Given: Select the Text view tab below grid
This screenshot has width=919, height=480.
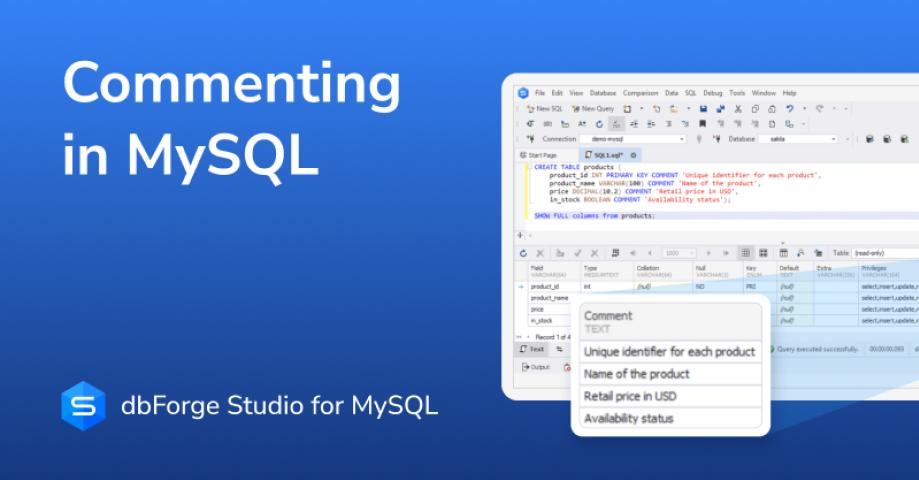Looking at the screenshot, I should pos(533,349).
